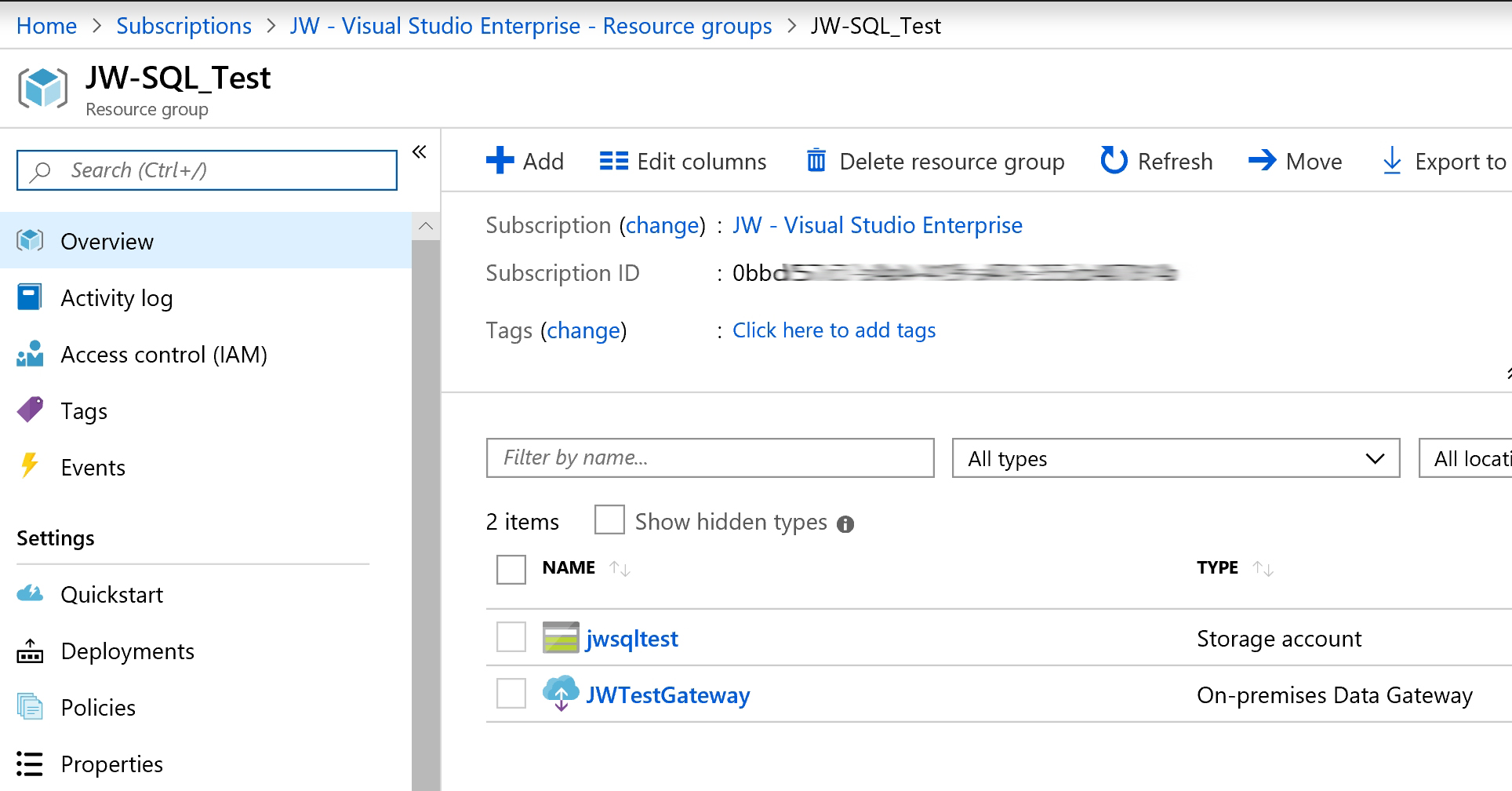Click the Move arrow icon
The image size is (1512, 791).
click(x=1263, y=160)
